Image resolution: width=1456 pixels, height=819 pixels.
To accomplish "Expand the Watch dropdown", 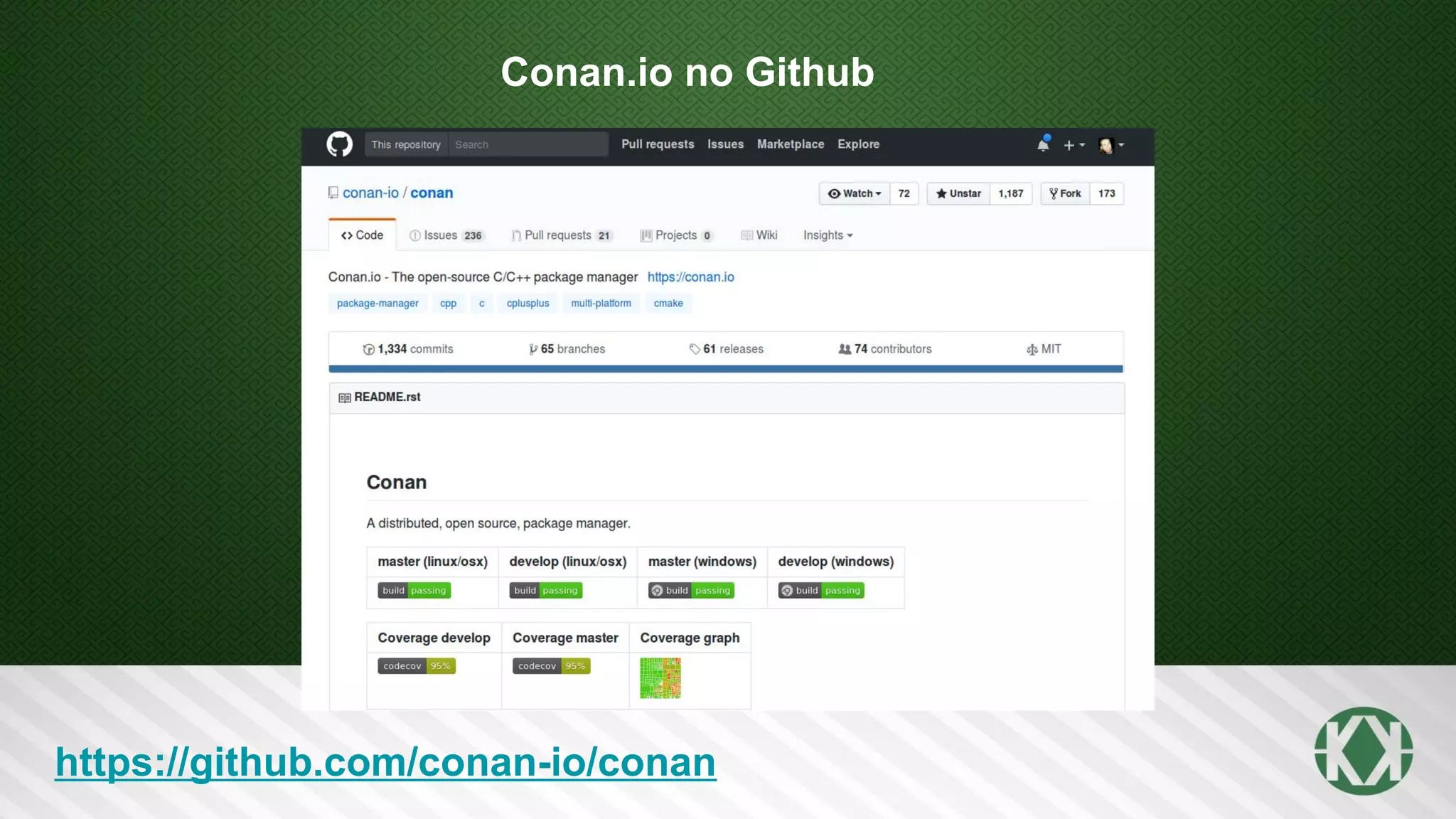I will click(855, 193).
